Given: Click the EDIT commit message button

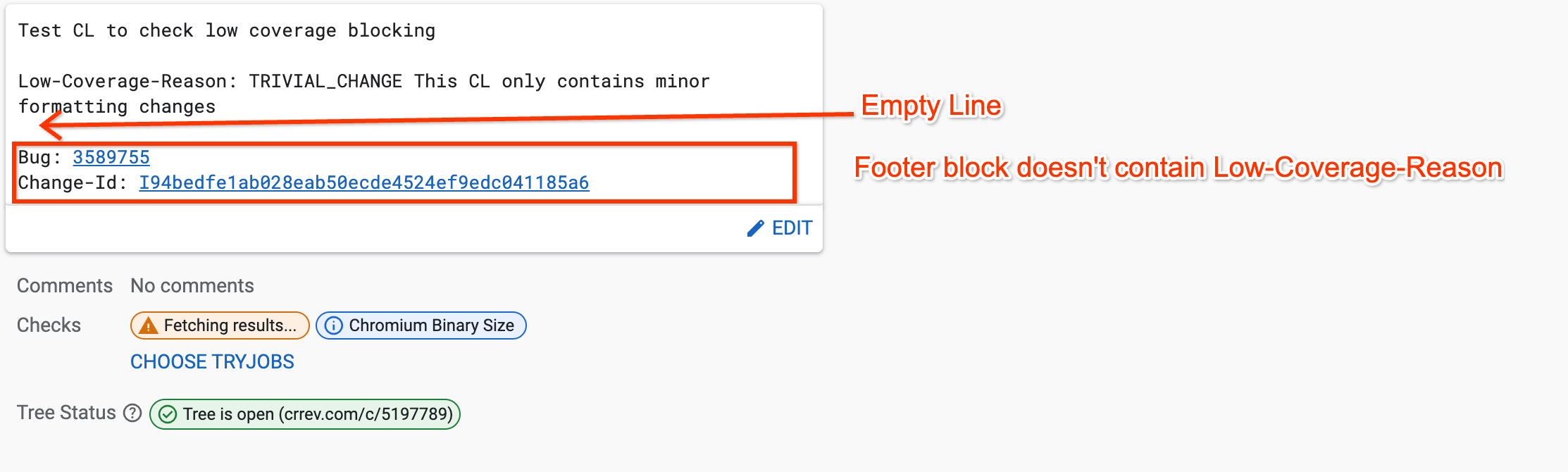Looking at the screenshot, I should (780, 228).
